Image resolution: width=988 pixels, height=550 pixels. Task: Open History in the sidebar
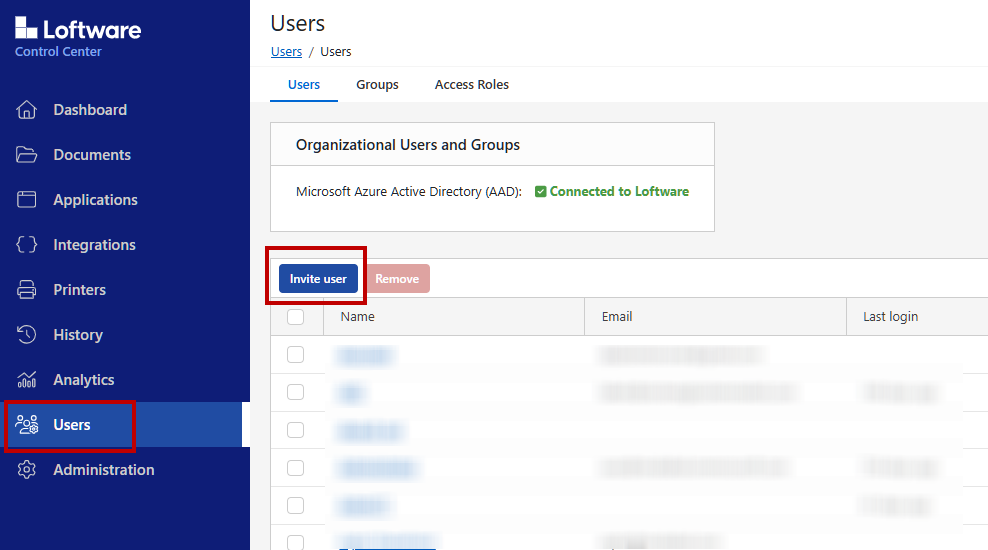[78, 335]
